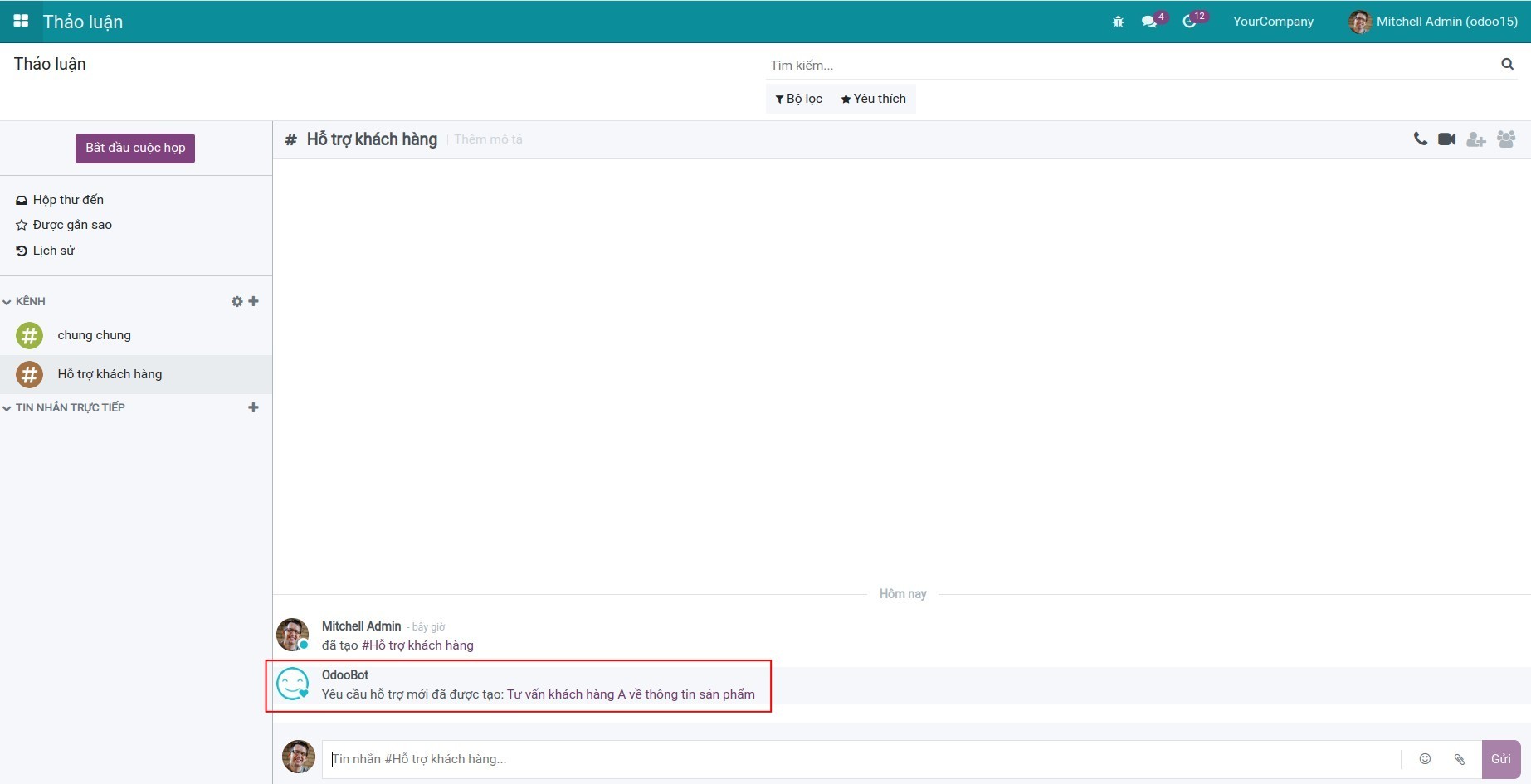Viewport: 1531px width, 784px height.
Task: Open the emoji picker in composer
Action: (x=1425, y=758)
